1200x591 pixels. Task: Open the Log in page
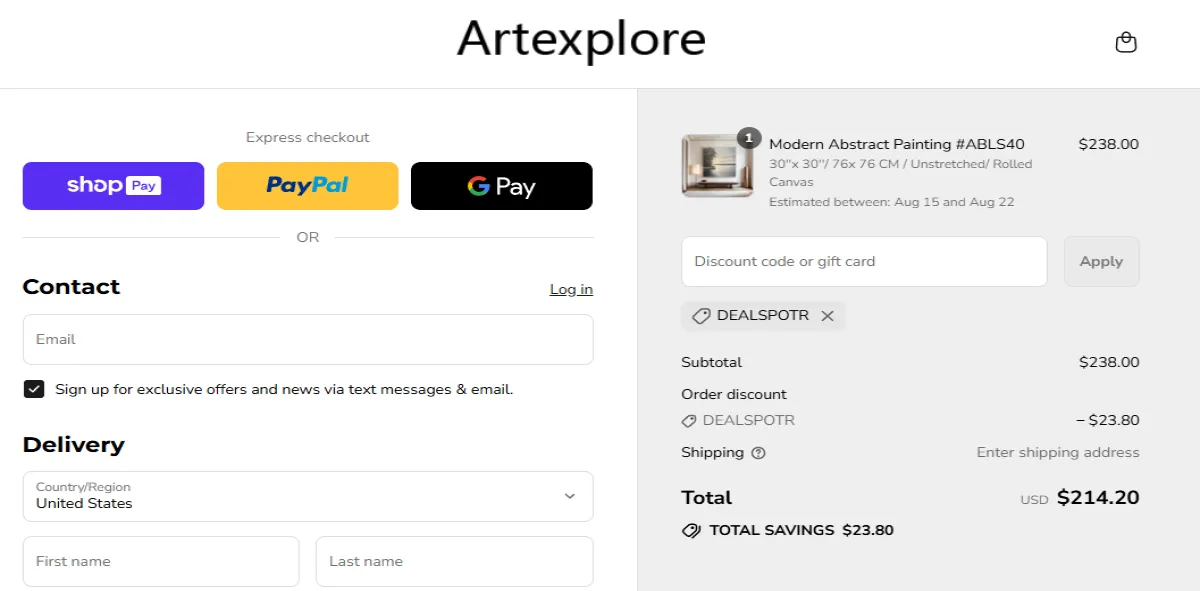pyautogui.click(x=571, y=289)
